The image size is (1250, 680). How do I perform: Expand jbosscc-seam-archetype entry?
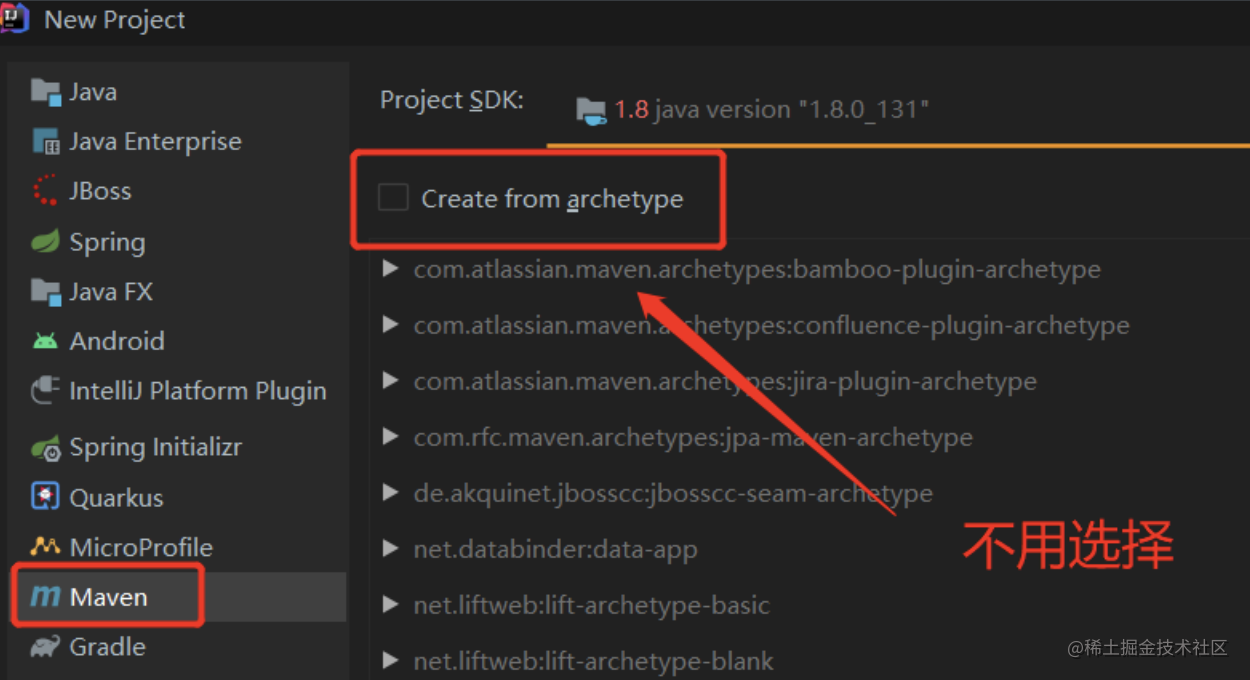tap(392, 493)
